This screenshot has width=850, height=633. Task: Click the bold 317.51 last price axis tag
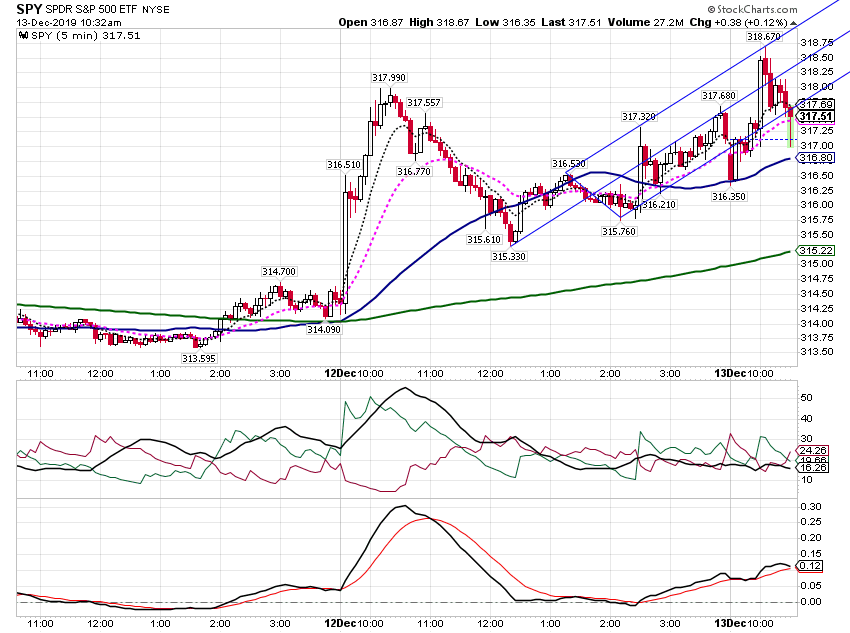click(815, 117)
